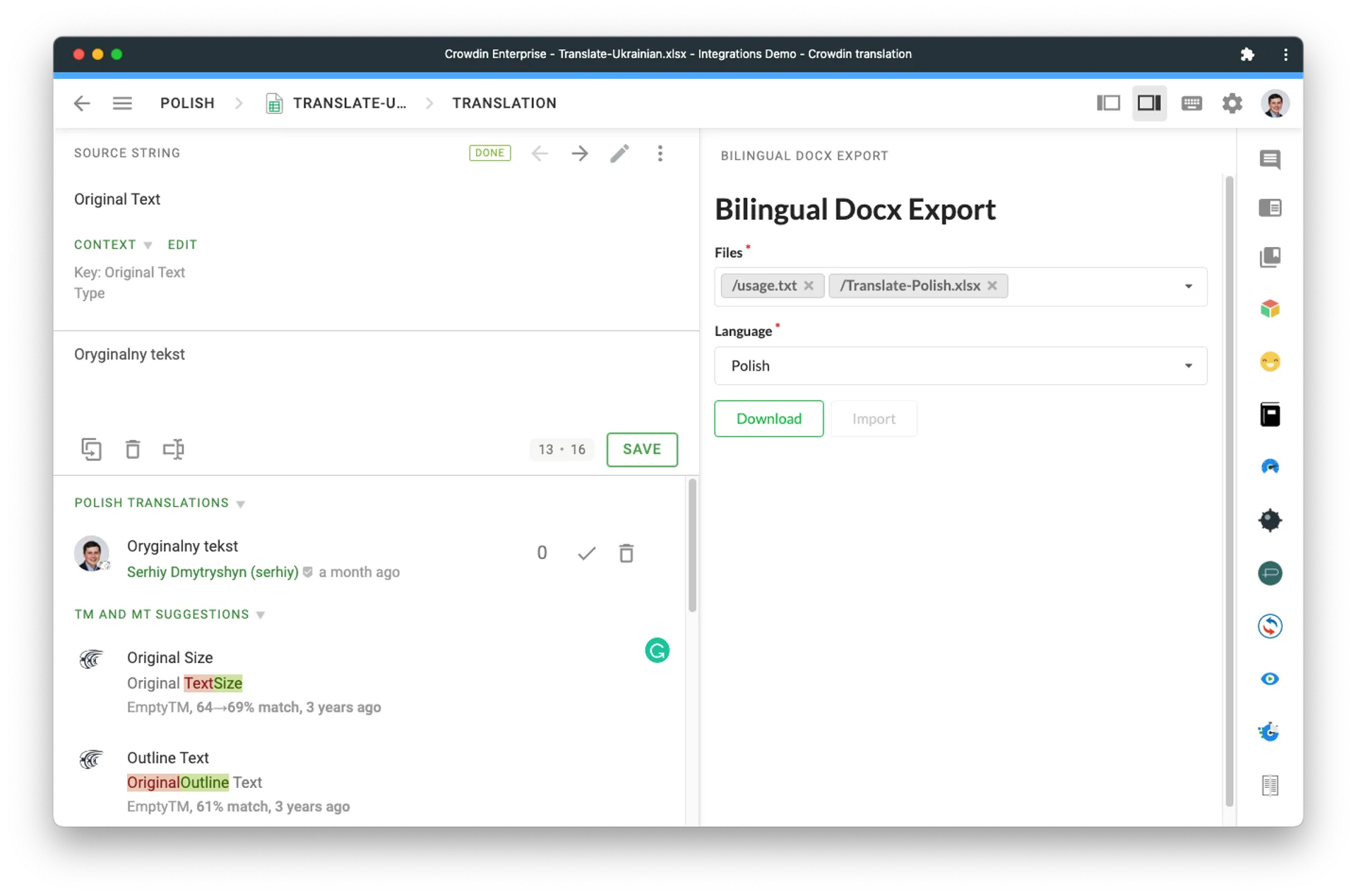The width and height of the screenshot is (1356, 896).
Task: Open the Files dropdown arrow
Action: 1189,286
